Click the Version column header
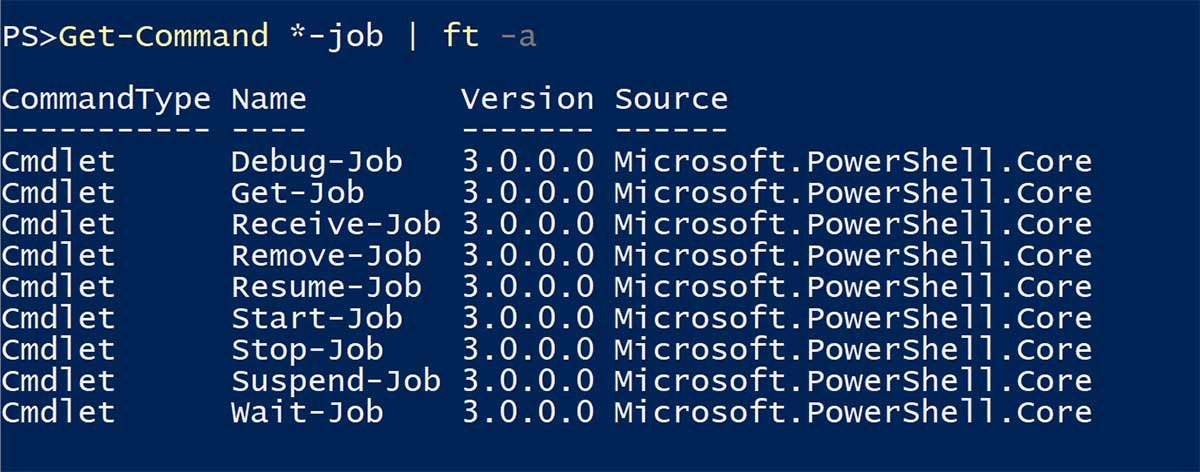The height and width of the screenshot is (472, 1200). click(527, 99)
